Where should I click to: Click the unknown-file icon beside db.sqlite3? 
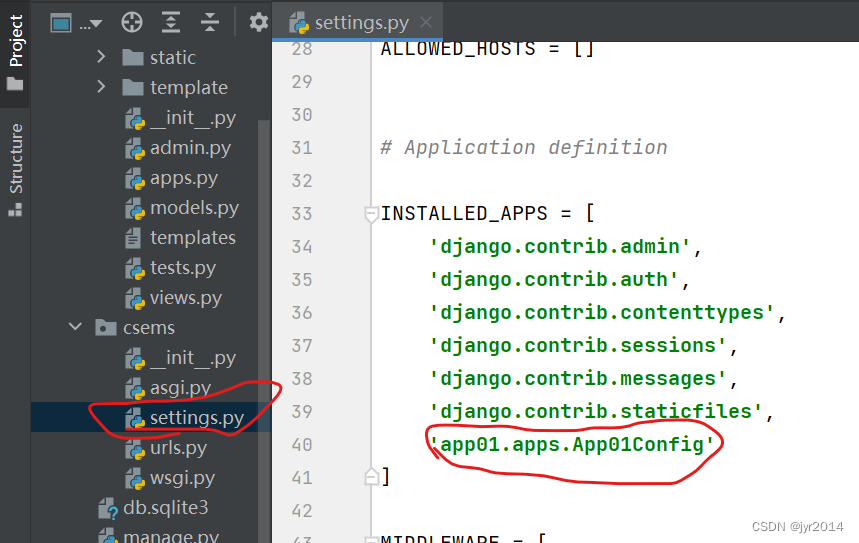tap(108, 509)
